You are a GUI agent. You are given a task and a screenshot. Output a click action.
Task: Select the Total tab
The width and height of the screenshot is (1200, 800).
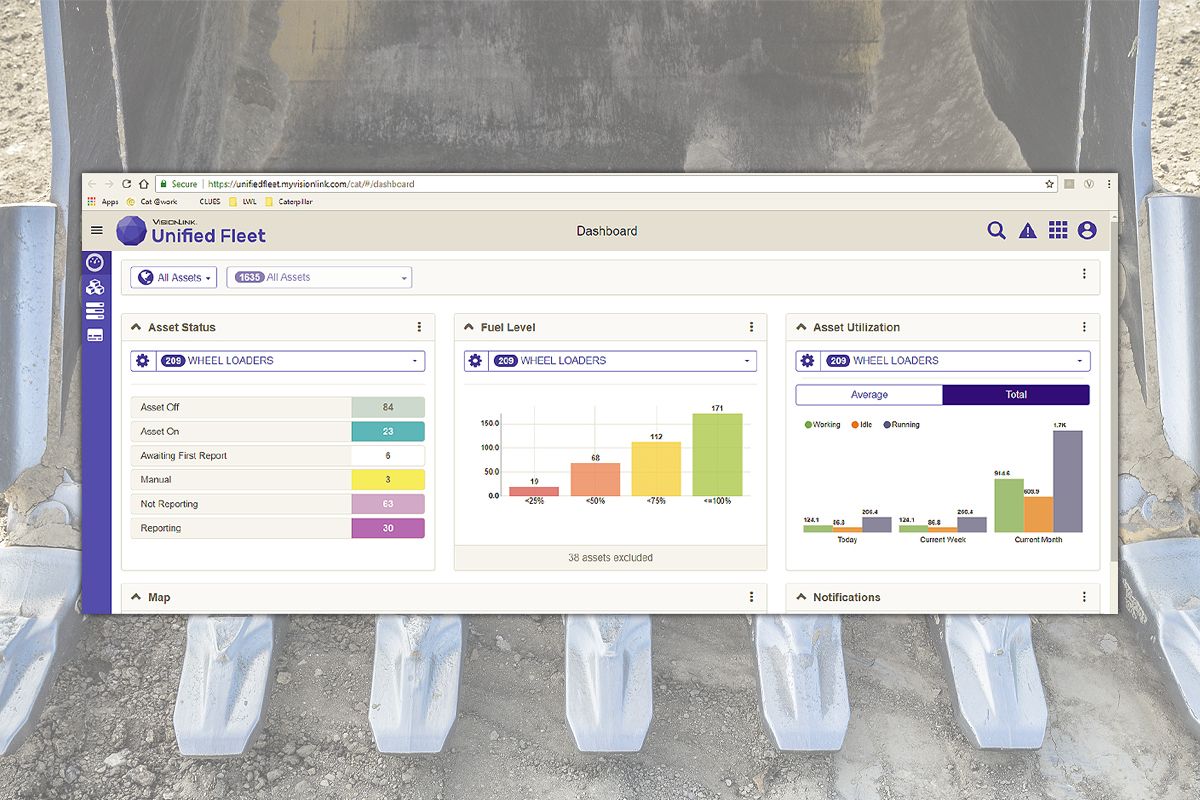pos(1016,395)
